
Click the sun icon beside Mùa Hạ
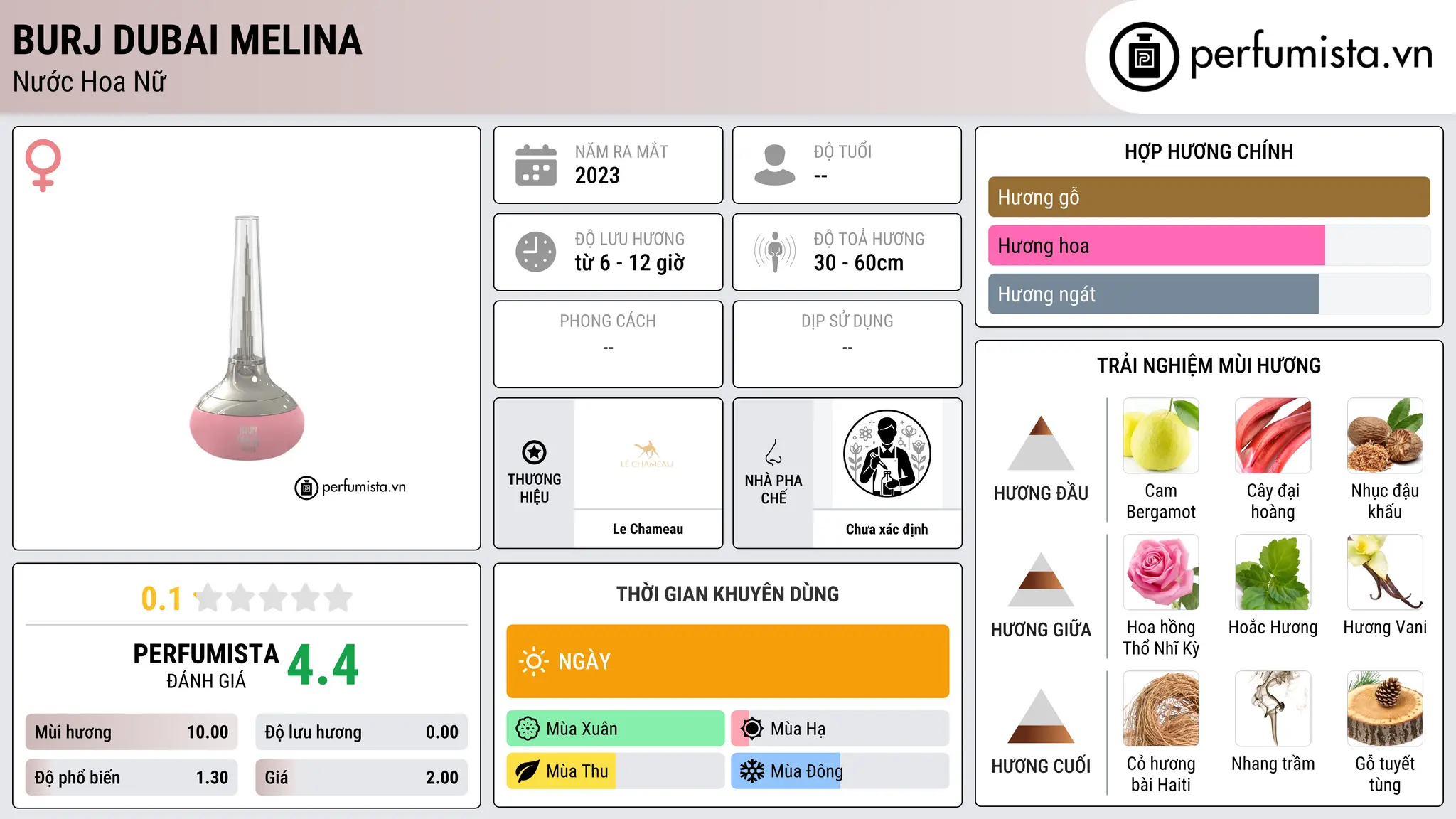[751, 729]
